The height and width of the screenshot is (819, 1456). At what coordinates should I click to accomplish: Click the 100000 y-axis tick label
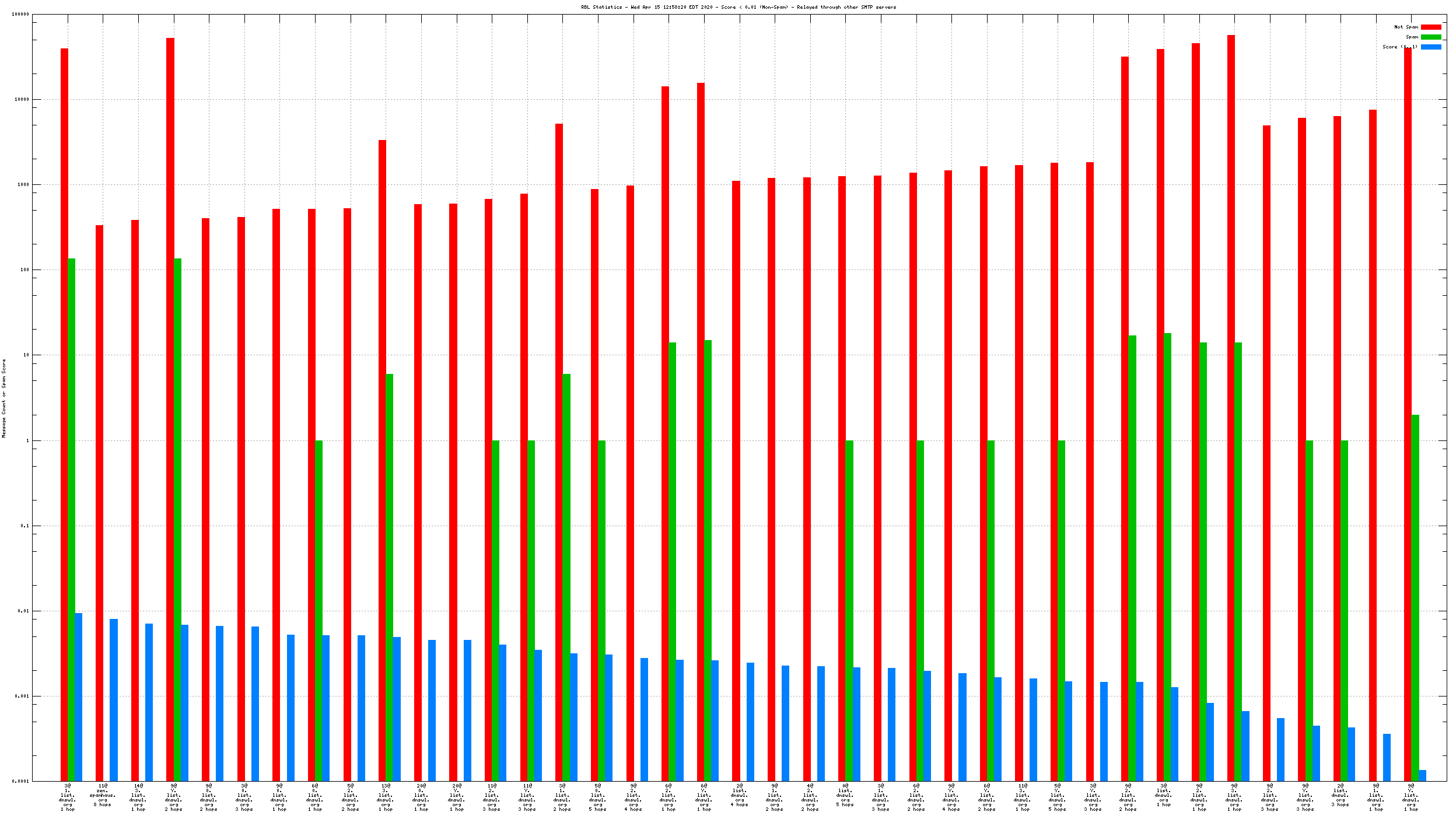[20, 14]
